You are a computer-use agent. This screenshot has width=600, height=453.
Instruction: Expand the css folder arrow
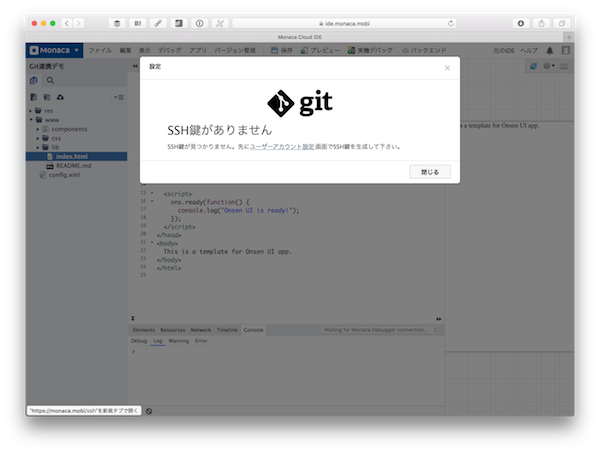[x=38, y=138]
